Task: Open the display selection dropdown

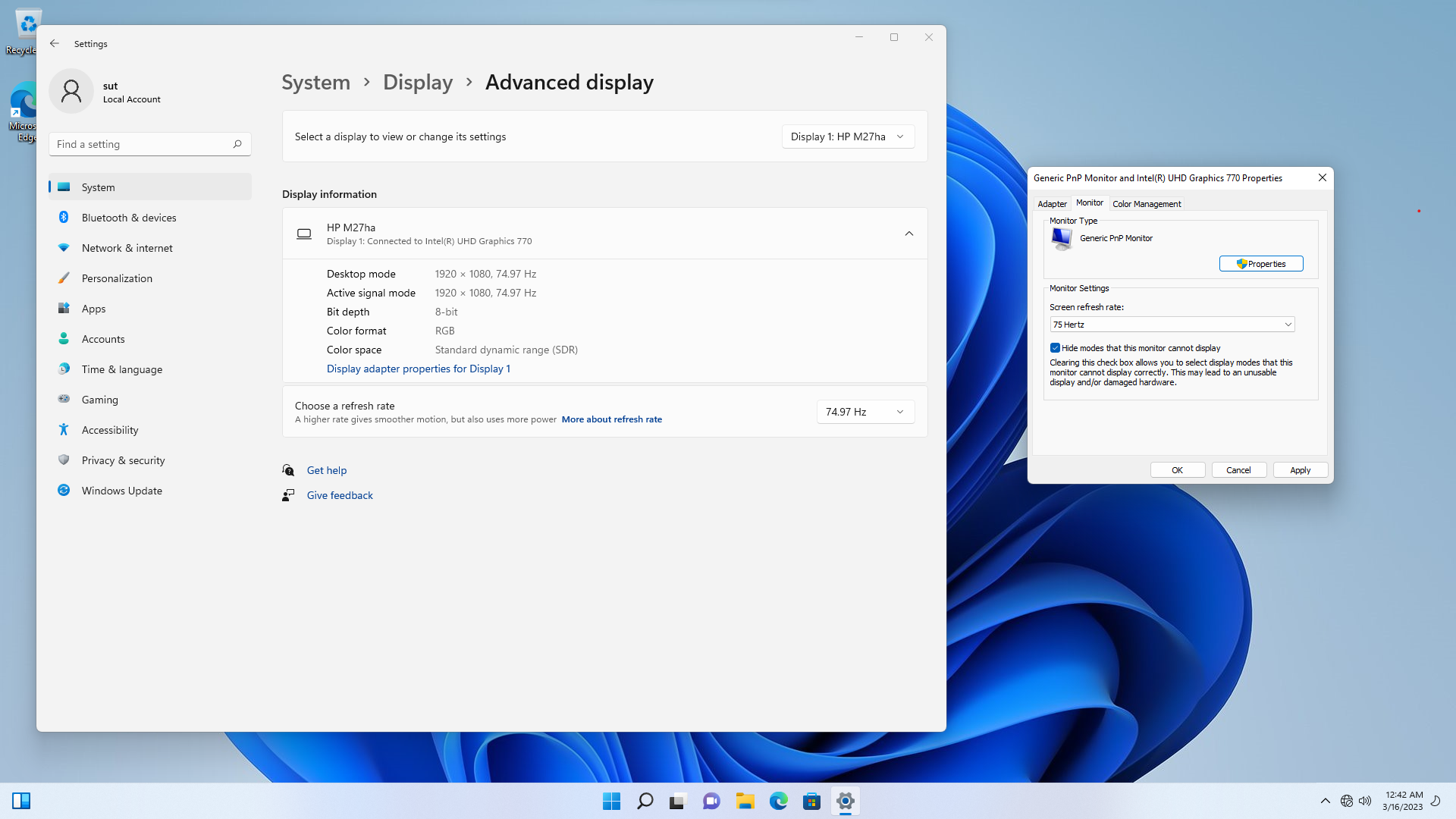Action: tap(847, 136)
